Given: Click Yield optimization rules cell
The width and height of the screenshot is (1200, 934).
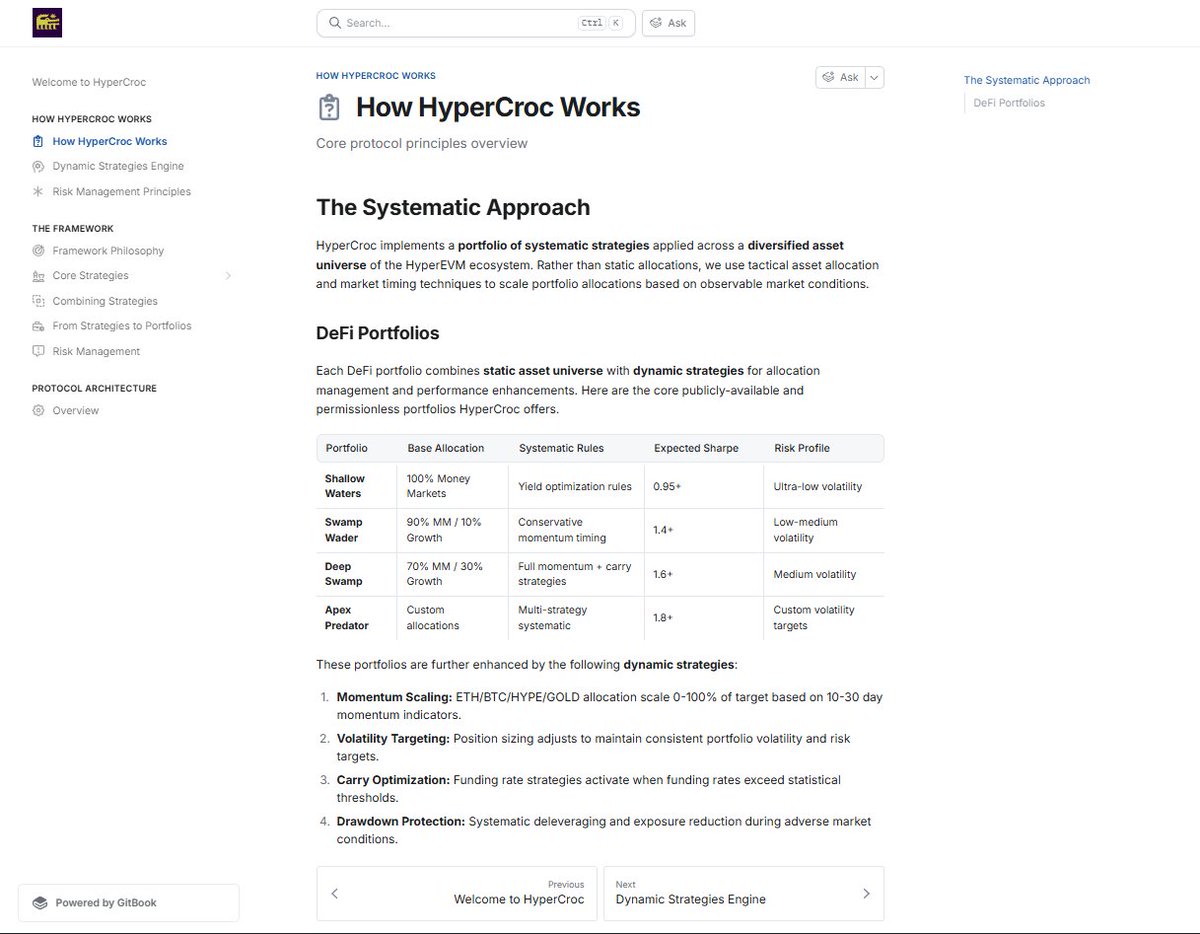Looking at the screenshot, I should 575,486.
